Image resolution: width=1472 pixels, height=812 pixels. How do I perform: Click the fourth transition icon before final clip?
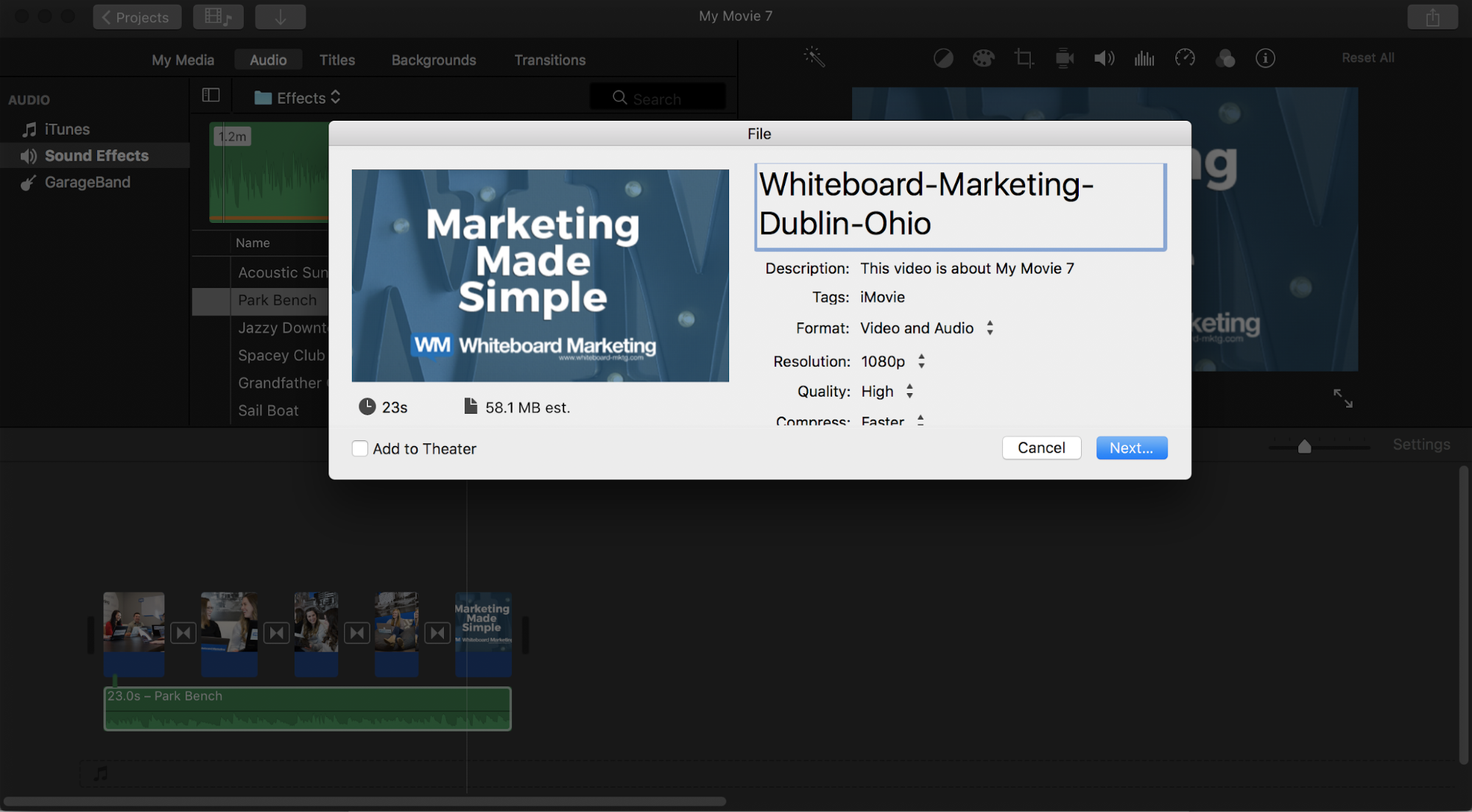tap(437, 633)
